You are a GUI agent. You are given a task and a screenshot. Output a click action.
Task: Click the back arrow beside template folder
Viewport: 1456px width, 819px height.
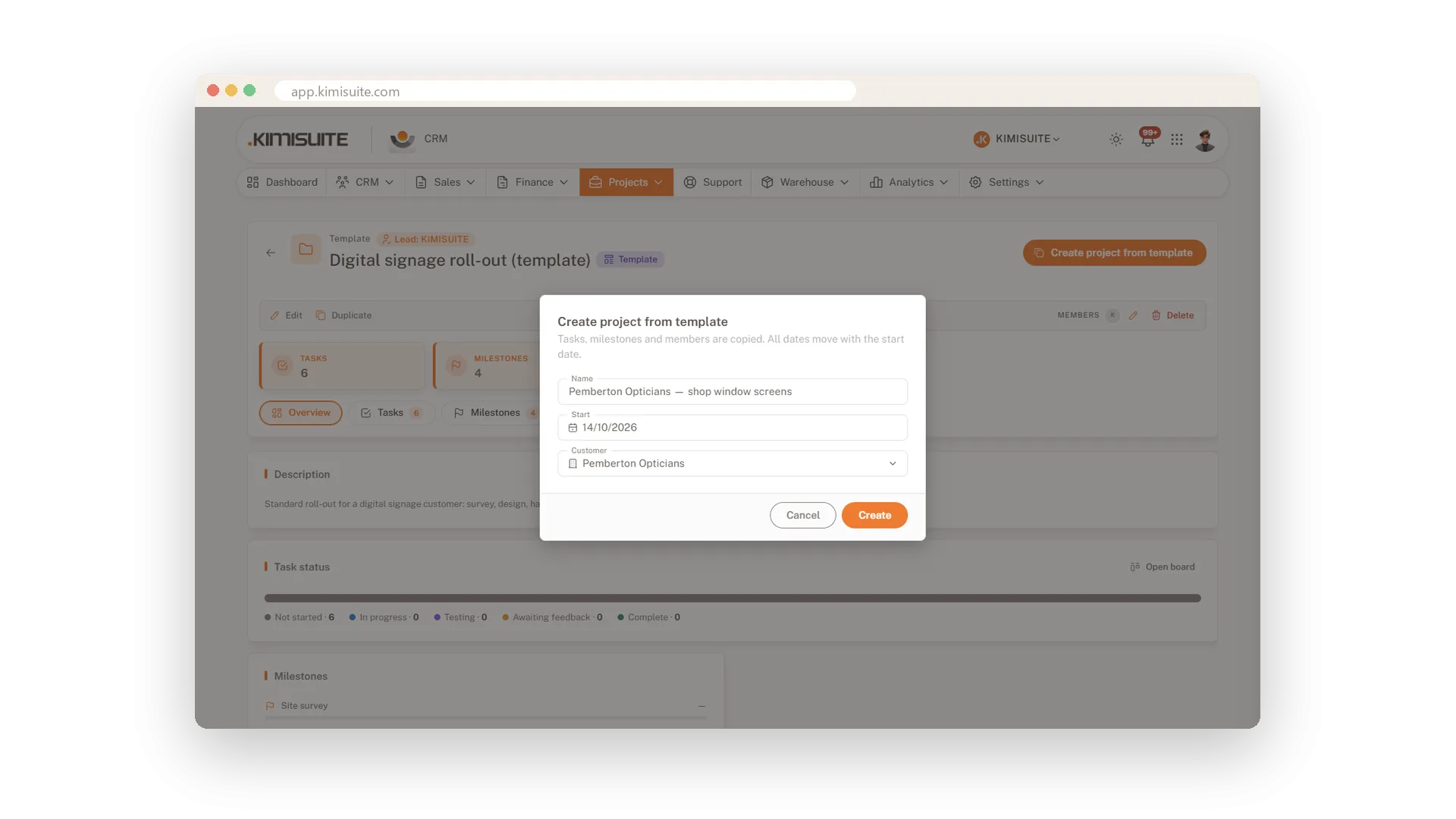click(x=271, y=253)
